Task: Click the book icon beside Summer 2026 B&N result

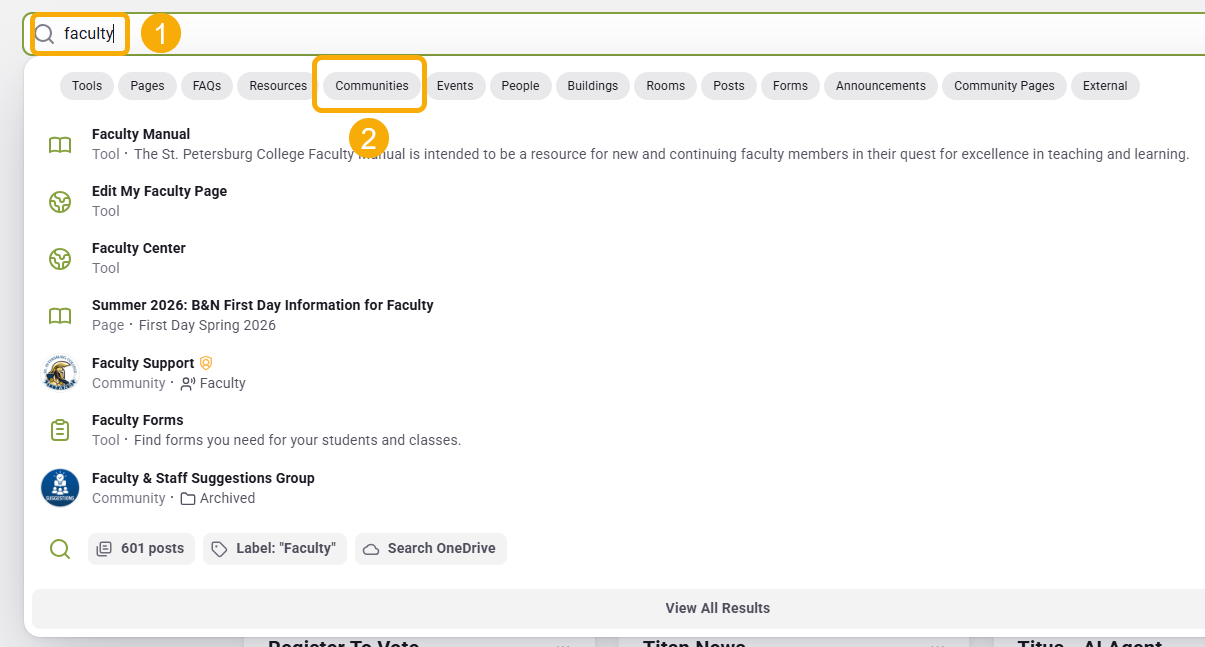Action: click(60, 316)
